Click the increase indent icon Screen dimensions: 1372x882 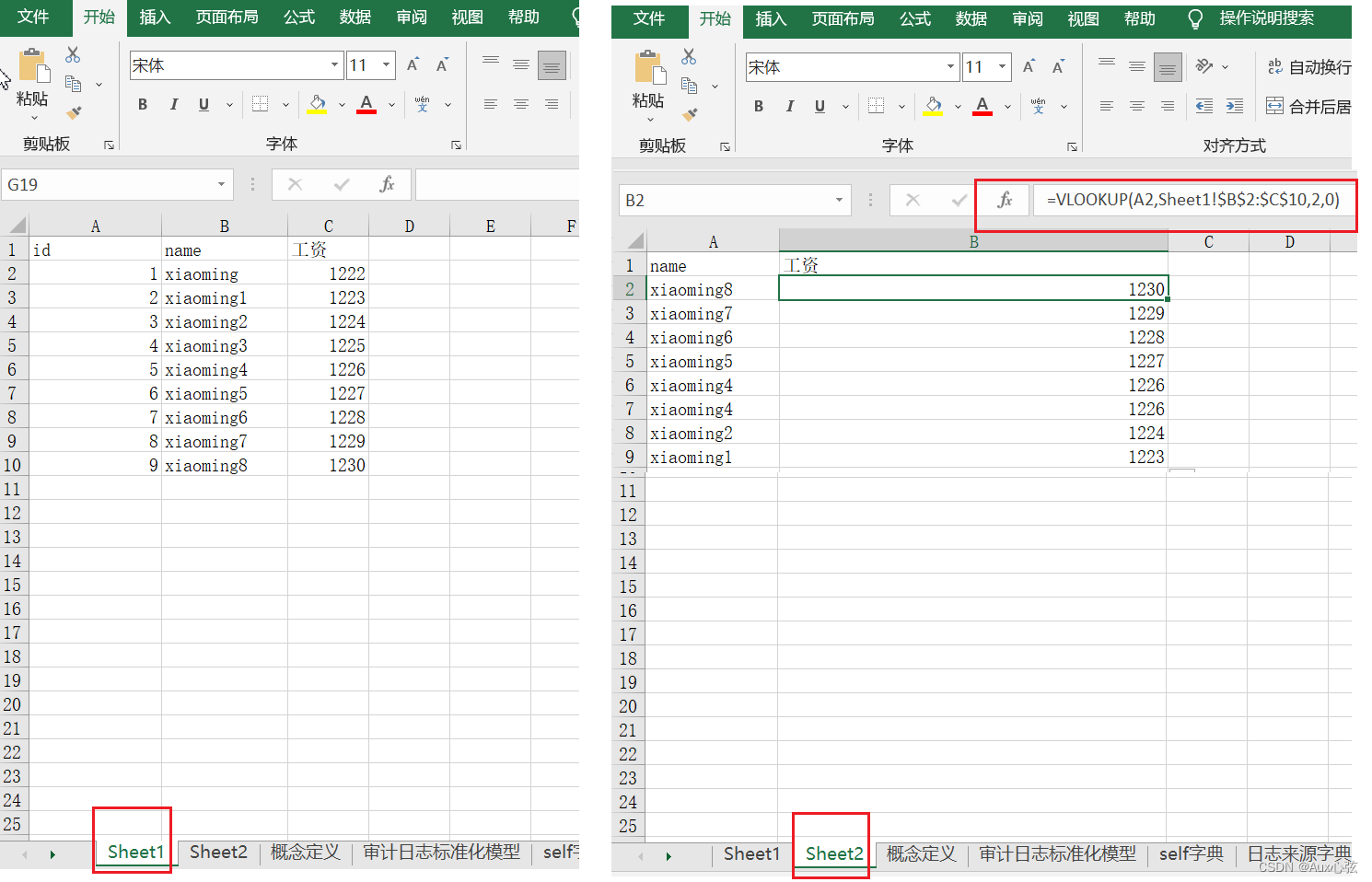[1234, 107]
